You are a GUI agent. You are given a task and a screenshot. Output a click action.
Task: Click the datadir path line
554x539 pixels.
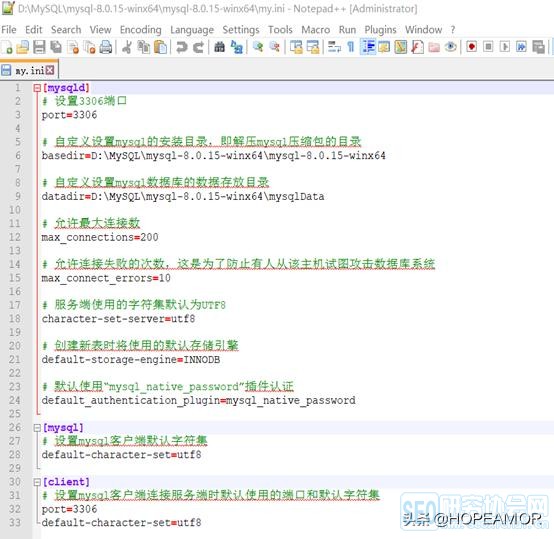(x=183, y=196)
